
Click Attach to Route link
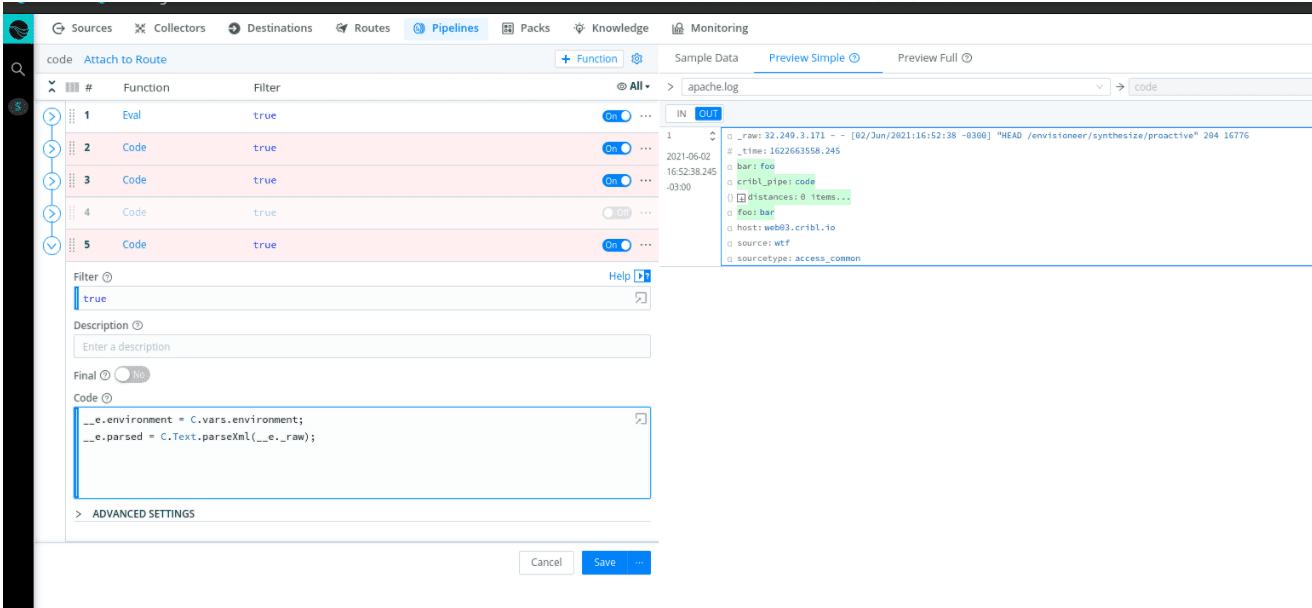pos(125,59)
